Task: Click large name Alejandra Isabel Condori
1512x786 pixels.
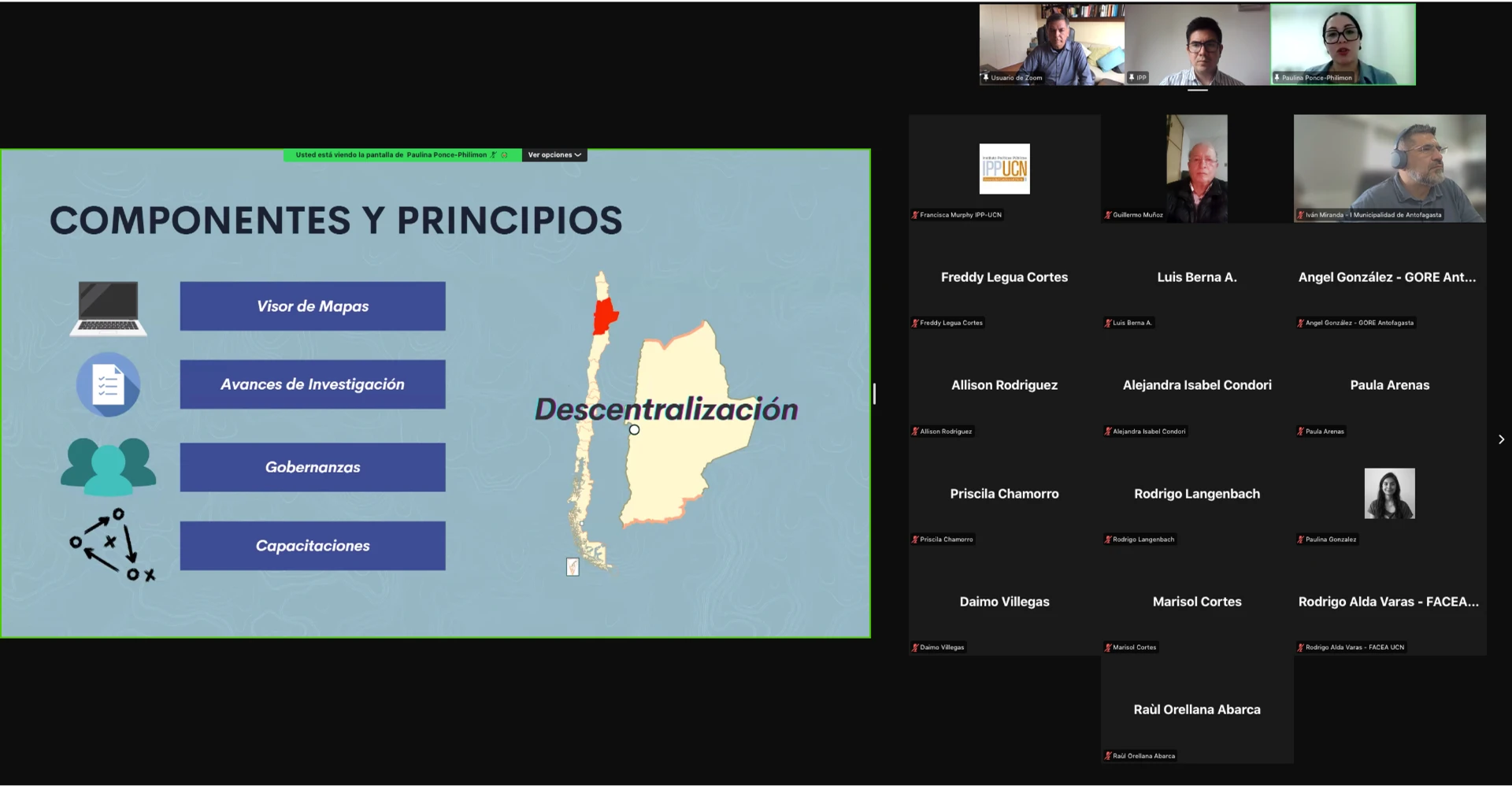Action: [x=1197, y=385]
